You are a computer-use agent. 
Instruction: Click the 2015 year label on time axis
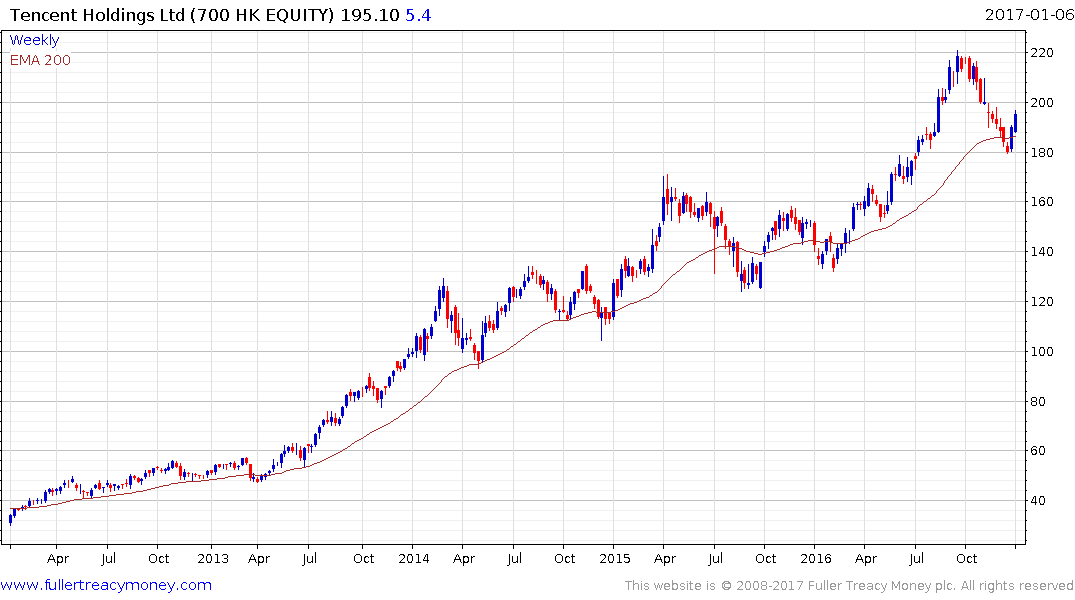pyautogui.click(x=614, y=558)
